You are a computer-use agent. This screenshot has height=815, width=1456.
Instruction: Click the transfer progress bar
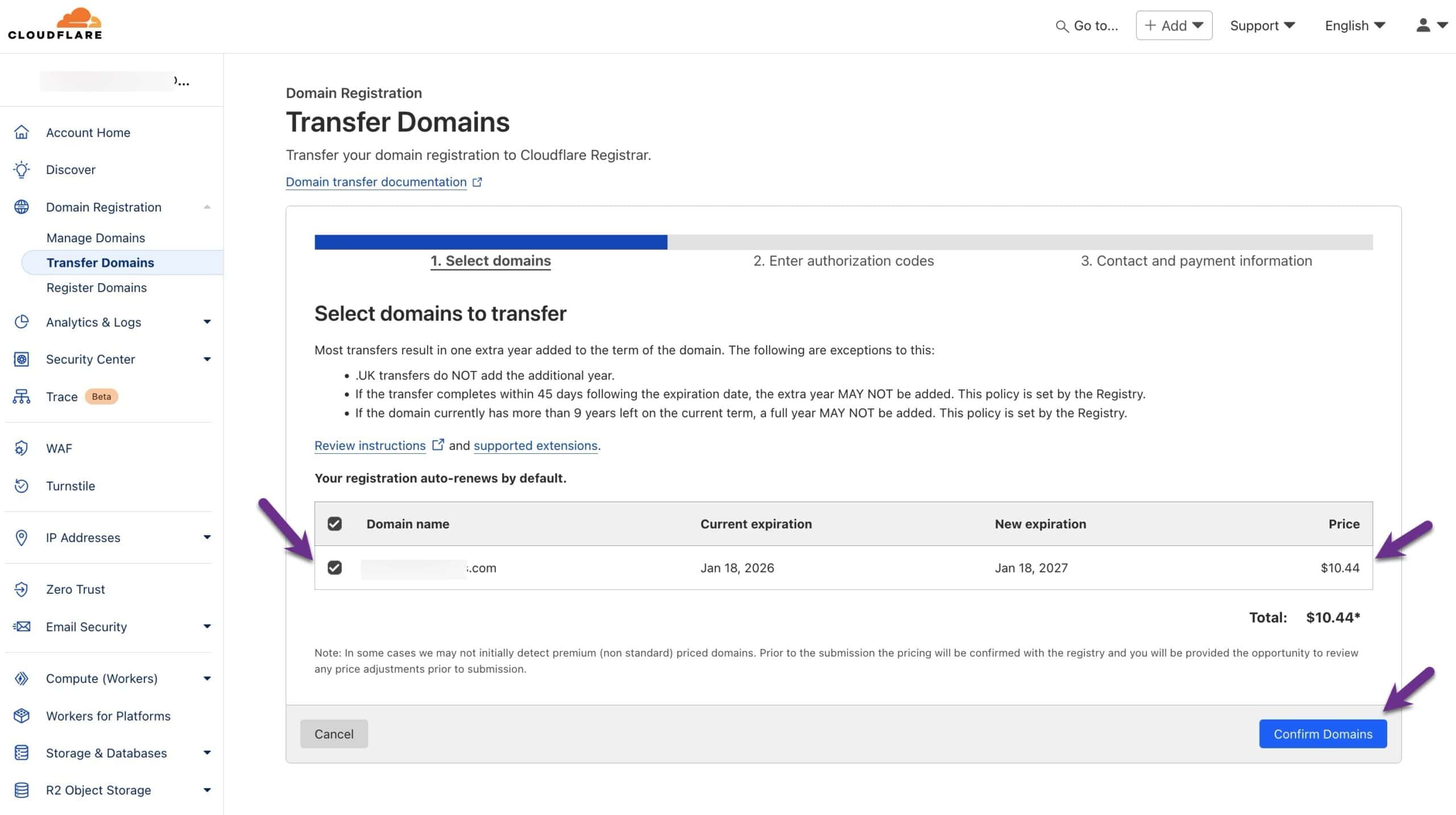843,242
